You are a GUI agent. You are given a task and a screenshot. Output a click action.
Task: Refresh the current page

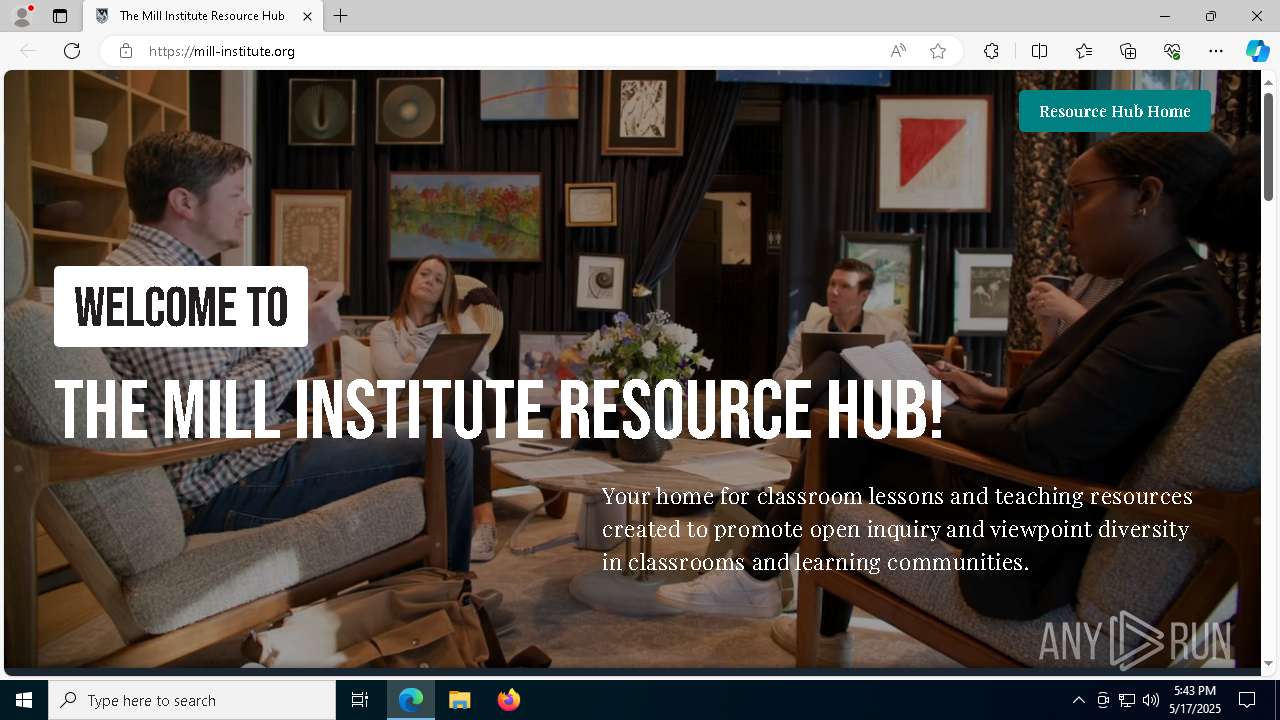coord(72,51)
